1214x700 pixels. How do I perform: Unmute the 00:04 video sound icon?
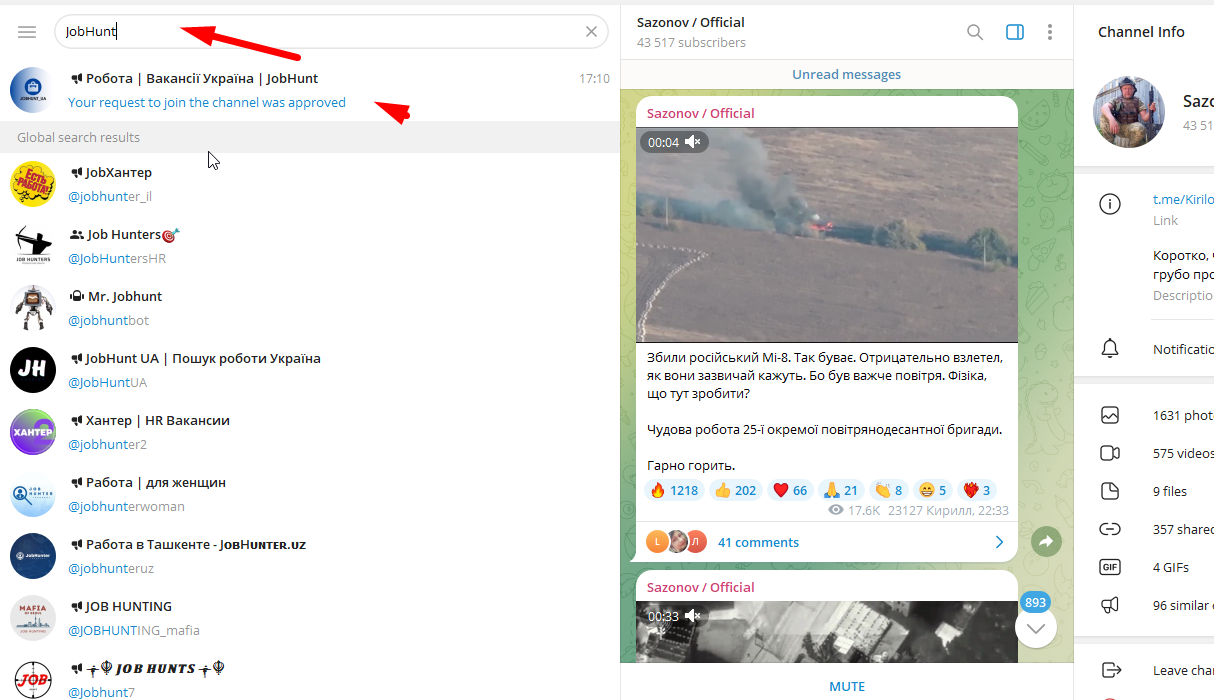(x=693, y=142)
